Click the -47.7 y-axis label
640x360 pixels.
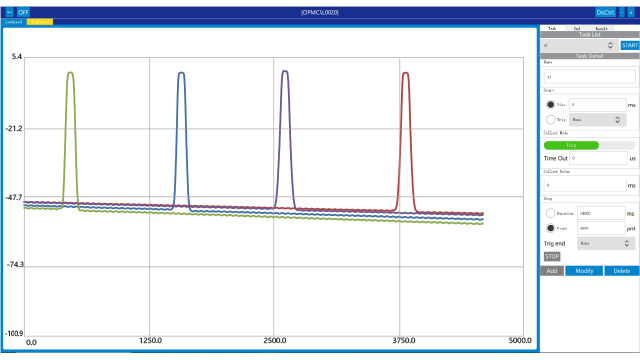point(14,198)
